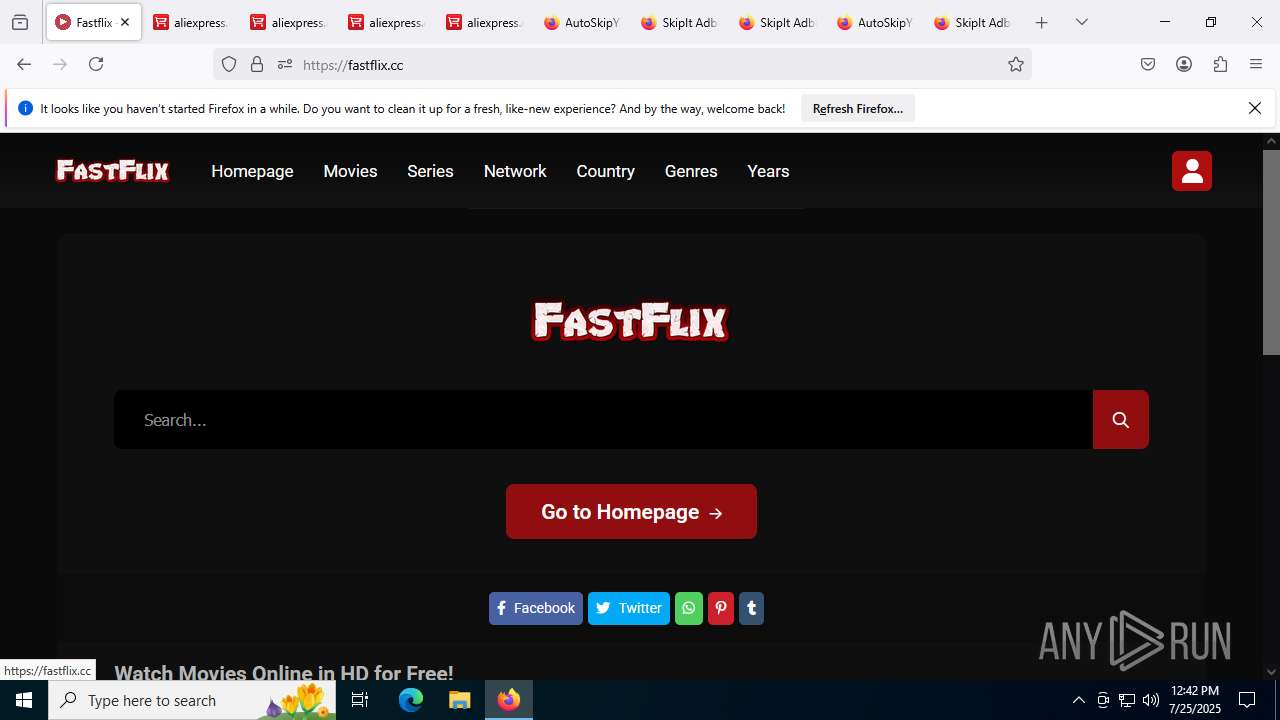Image resolution: width=1280 pixels, height=720 pixels.
Task: Click the site security padlock icon
Action: coord(257,64)
